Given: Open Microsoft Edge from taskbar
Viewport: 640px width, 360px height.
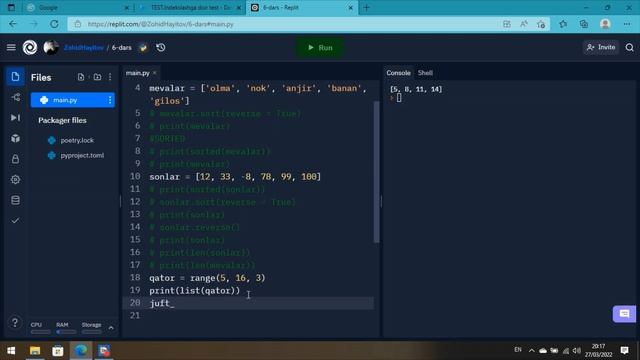Looking at the screenshot, I should tap(81, 351).
